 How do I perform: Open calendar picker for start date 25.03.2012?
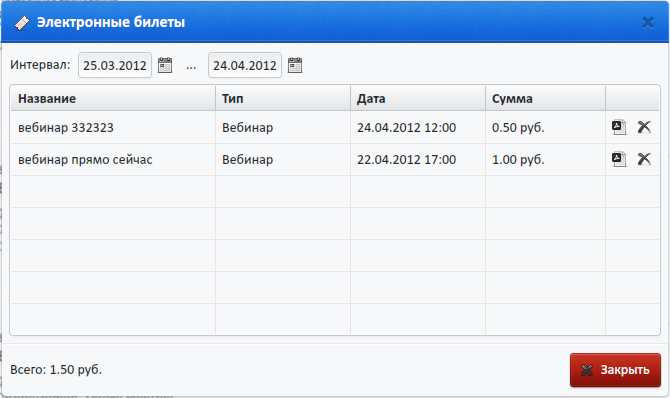165,65
